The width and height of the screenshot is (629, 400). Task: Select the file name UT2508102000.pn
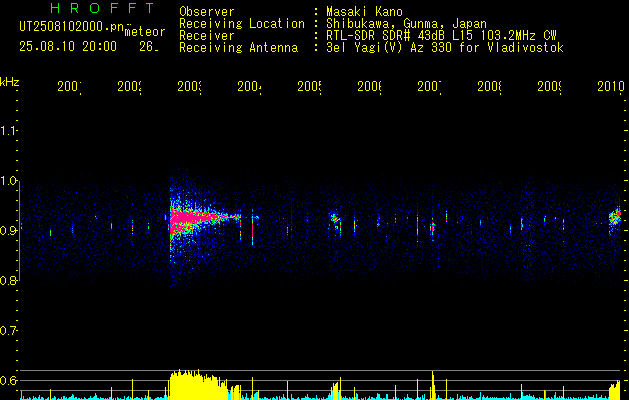pyautogui.click(x=72, y=27)
